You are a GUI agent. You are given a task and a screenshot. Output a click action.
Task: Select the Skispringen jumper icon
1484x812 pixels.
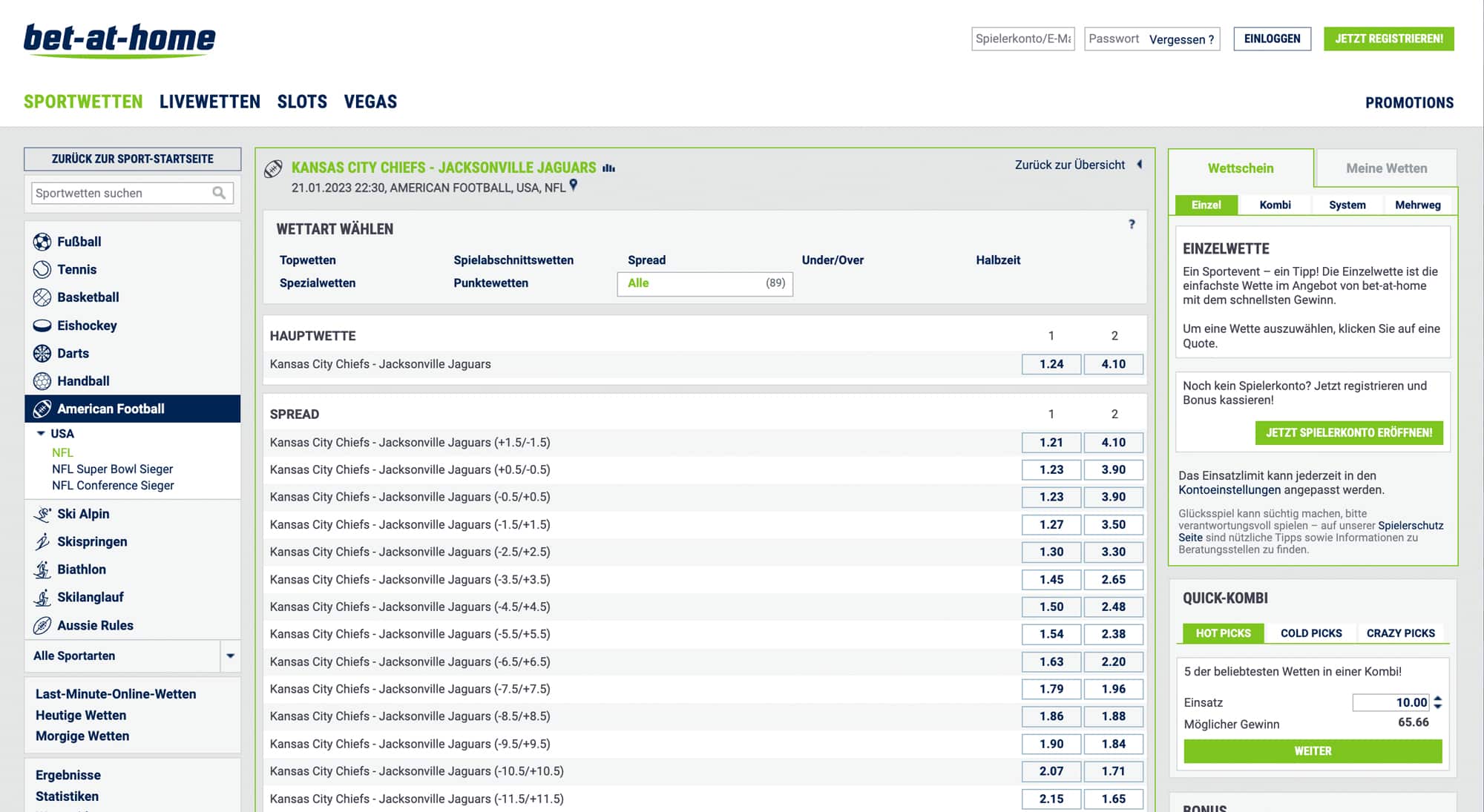pos(42,542)
